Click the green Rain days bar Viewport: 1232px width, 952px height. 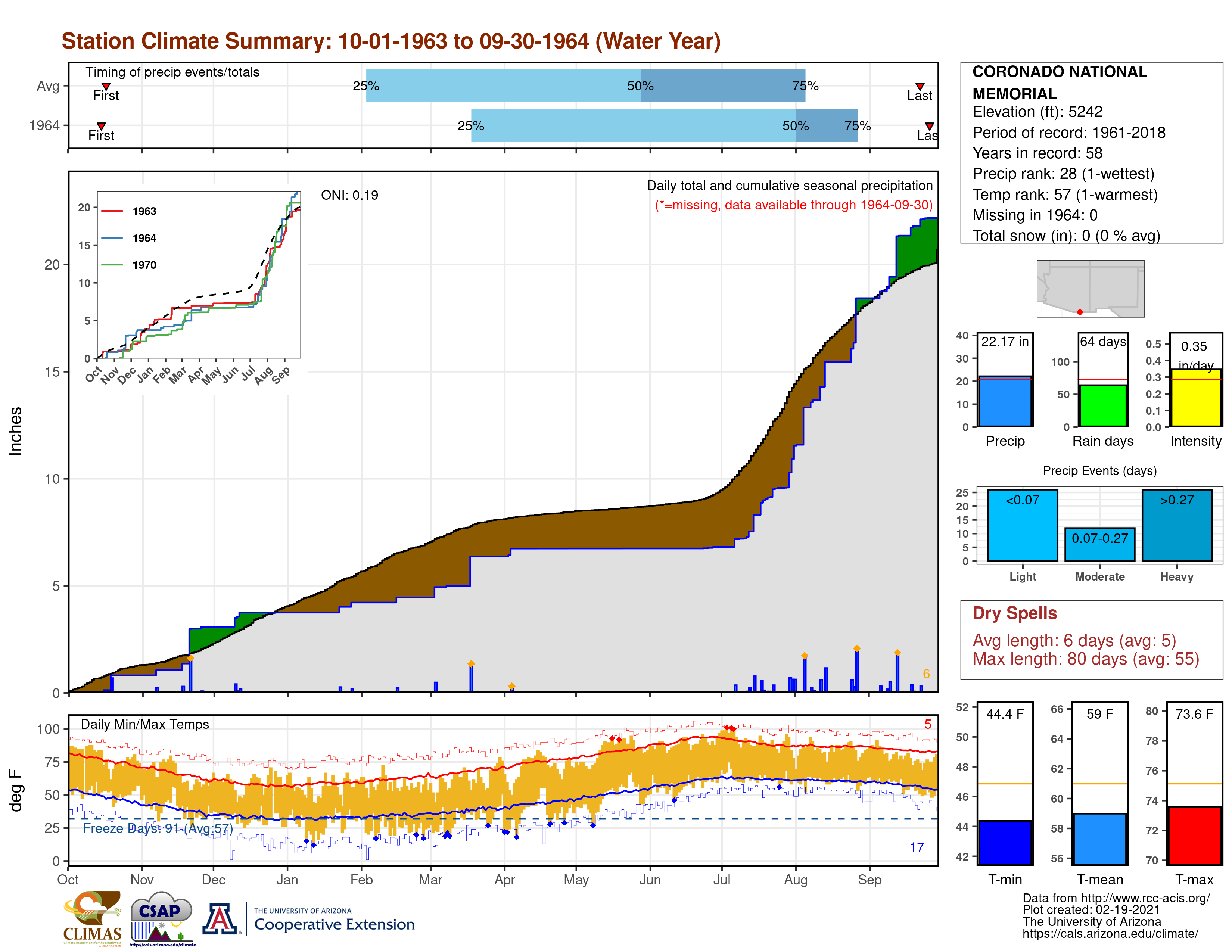click(x=1102, y=405)
